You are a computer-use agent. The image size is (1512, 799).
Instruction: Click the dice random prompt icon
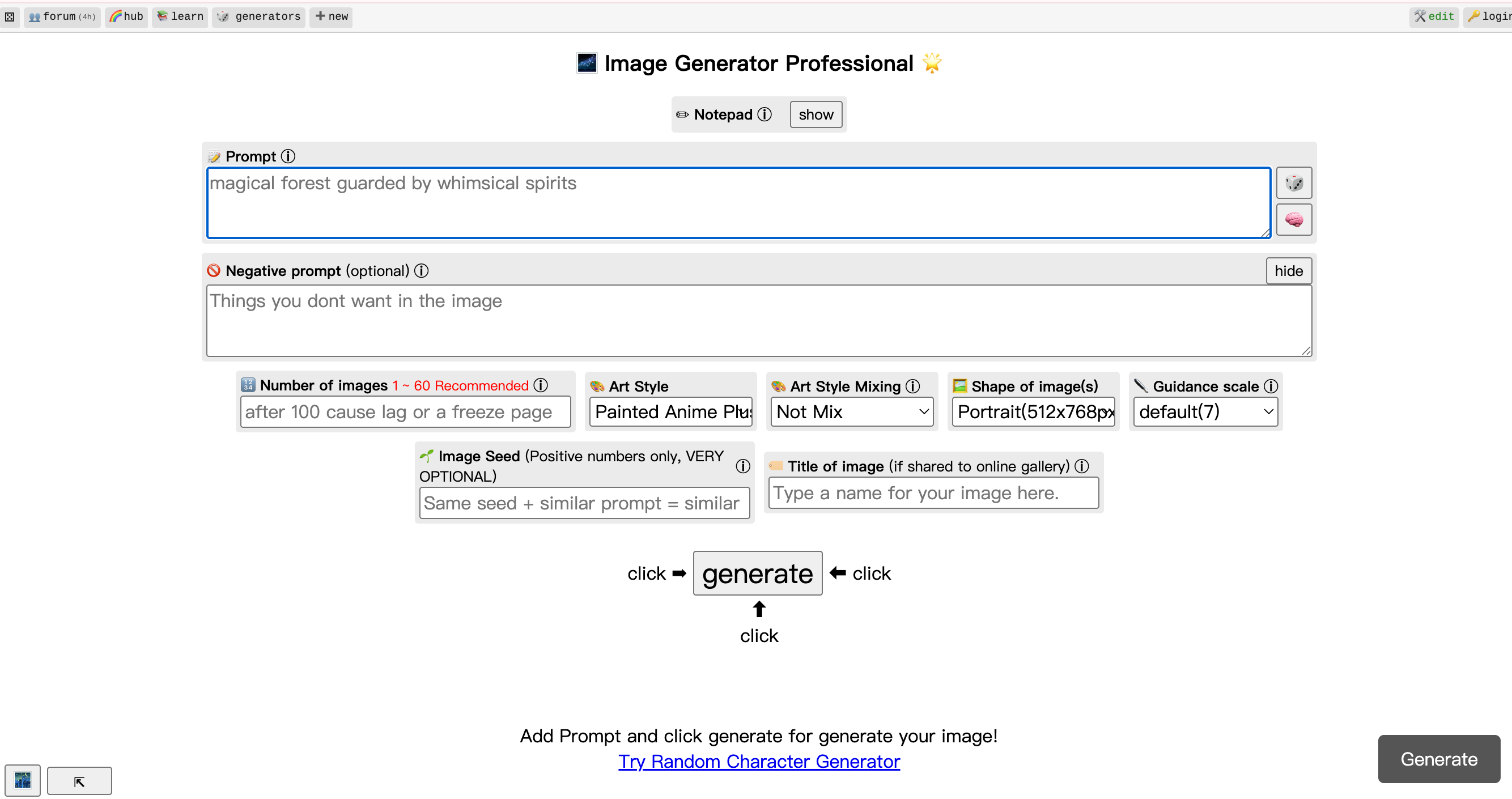click(1294, 183)
